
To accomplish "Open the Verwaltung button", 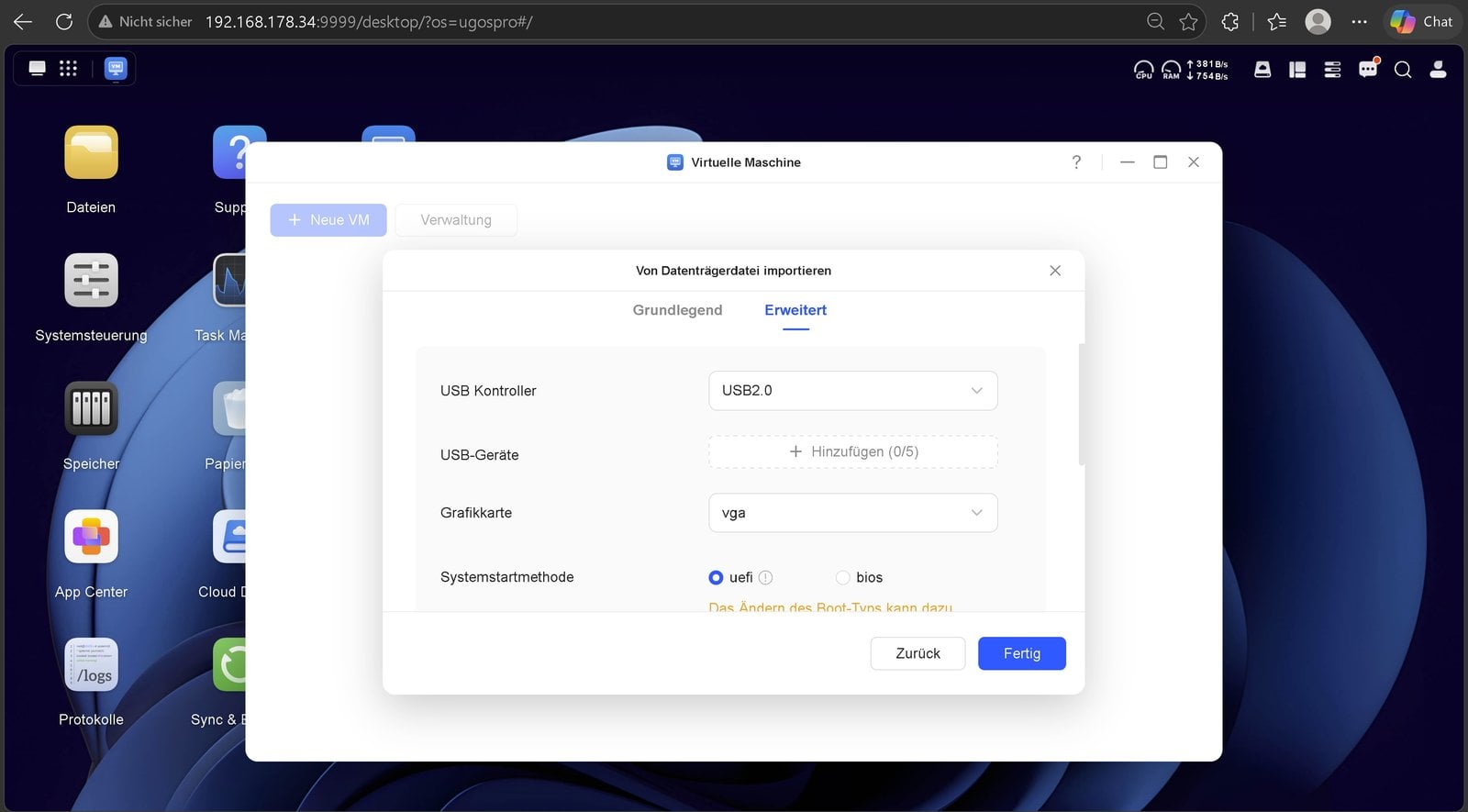I will [x=456, y=220].
